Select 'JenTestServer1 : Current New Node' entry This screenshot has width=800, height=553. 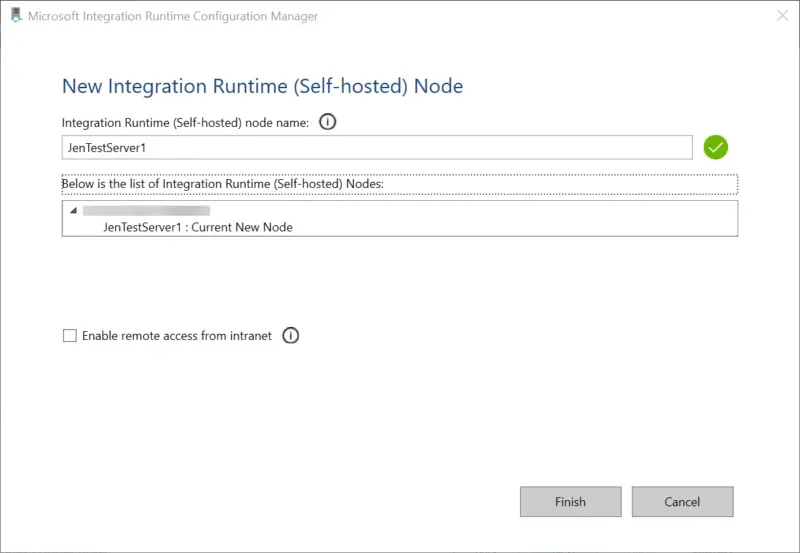pyautogui.click(x=197, y=227)
